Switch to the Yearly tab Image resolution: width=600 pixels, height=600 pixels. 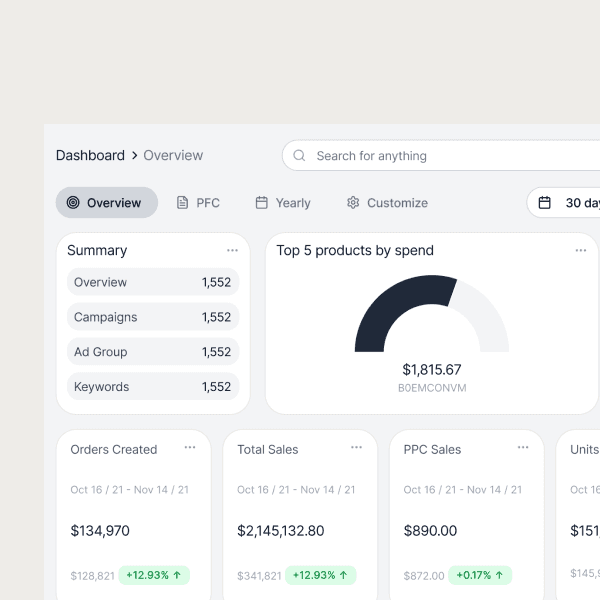click(x=283, y=202)
